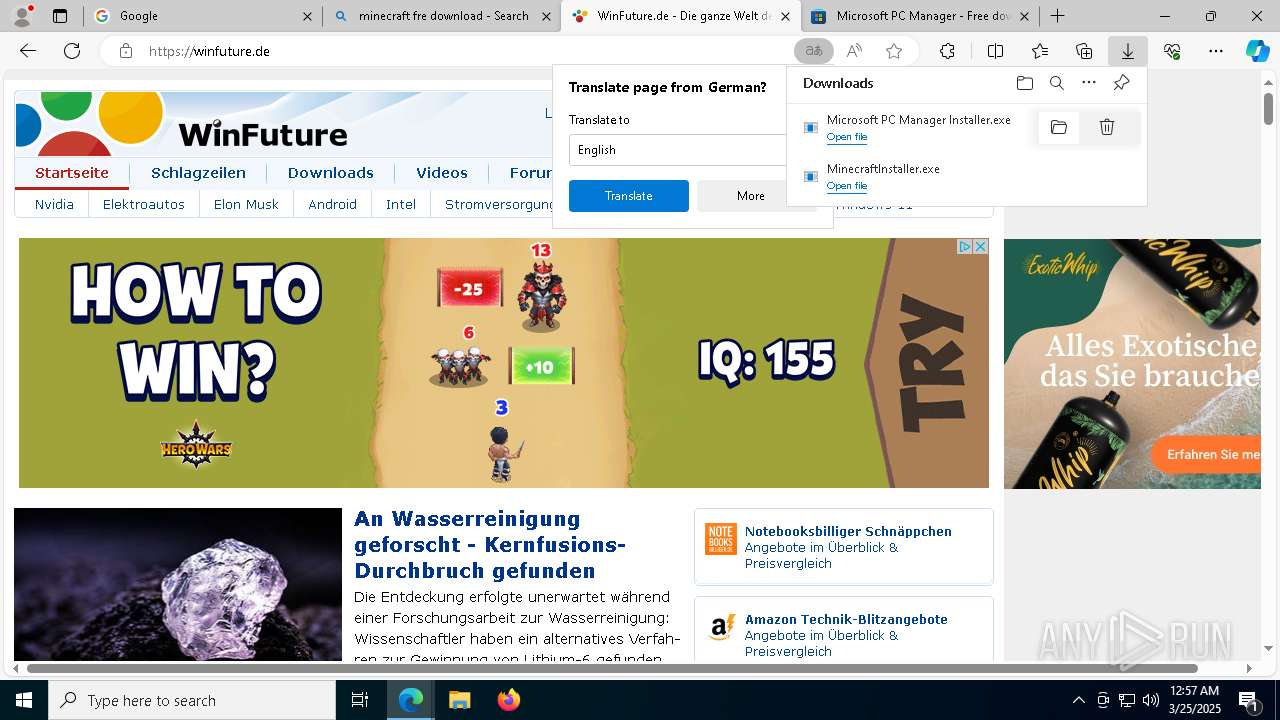This screenshot has height=720, width=1280.
Task: Open the tab actions menu icon
Action: pos(60,16)
